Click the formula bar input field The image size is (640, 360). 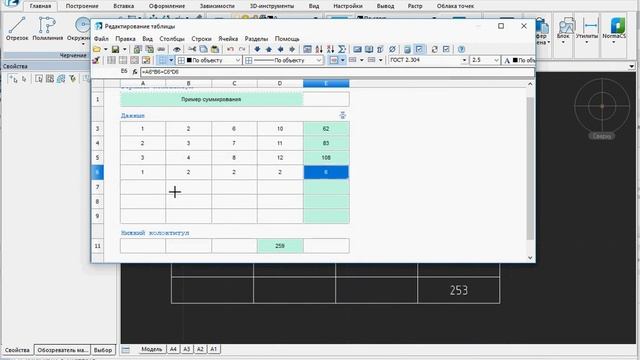click(337, 72)
